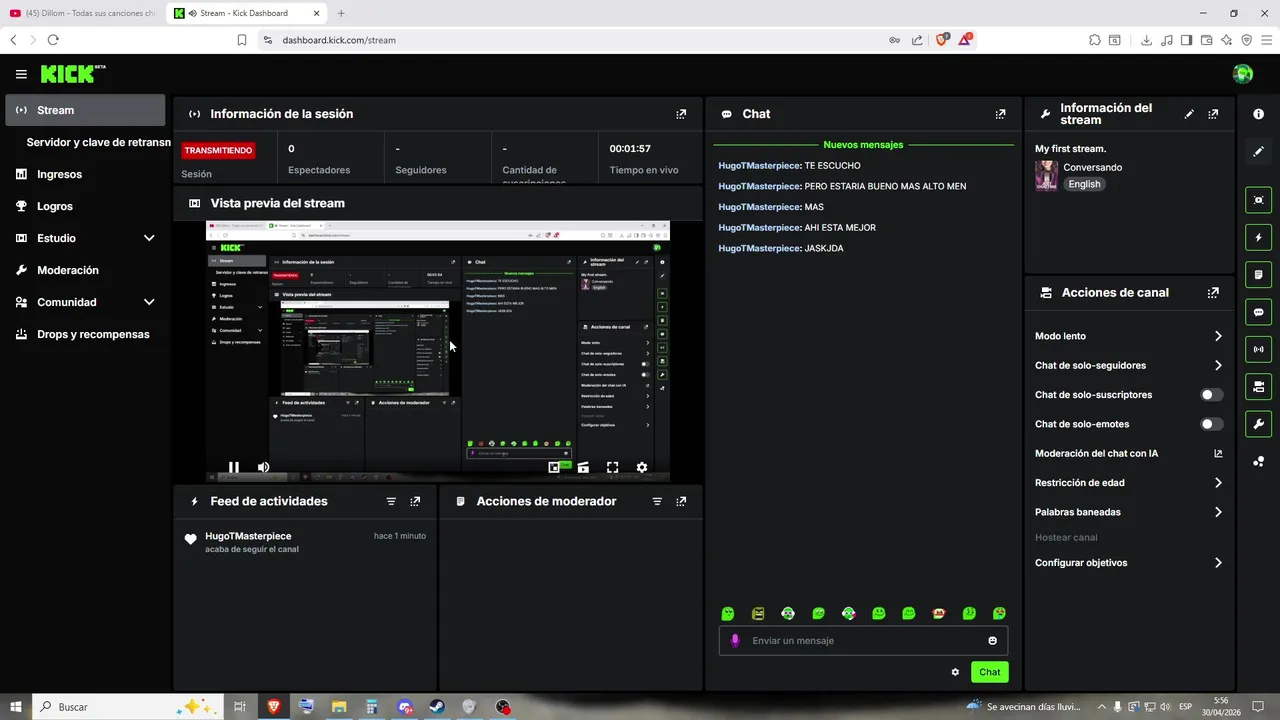Viewport: 1280px width, 720px height.
Task: Toggle the lightning activity widget in right rail
Action: pyautogui.click(x=1258, y=238)
